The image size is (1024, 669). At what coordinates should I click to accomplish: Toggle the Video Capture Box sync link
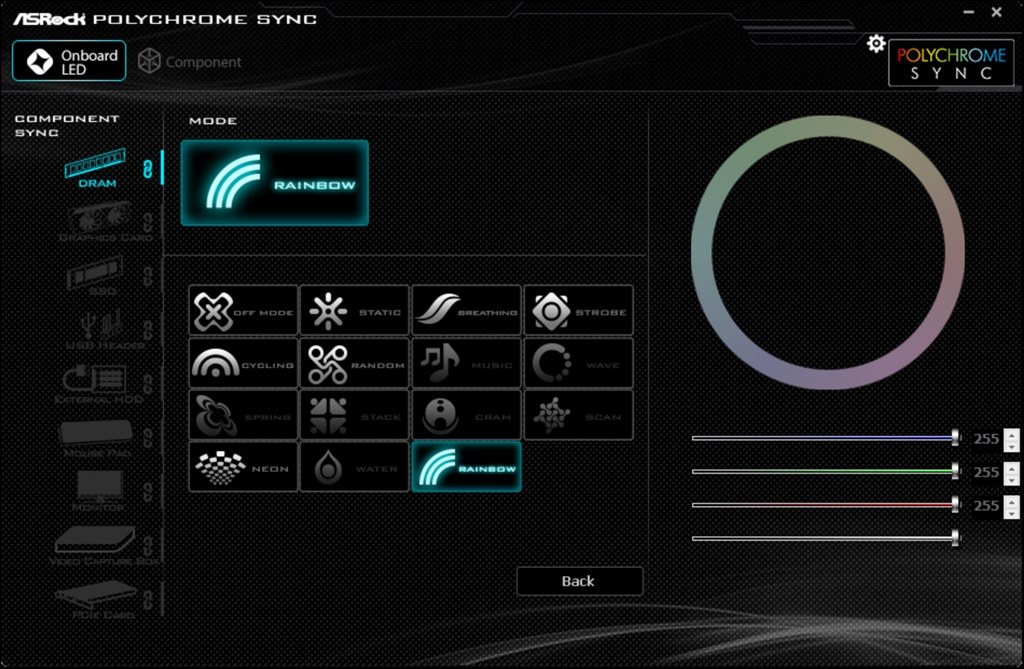[x=148, y=546]
